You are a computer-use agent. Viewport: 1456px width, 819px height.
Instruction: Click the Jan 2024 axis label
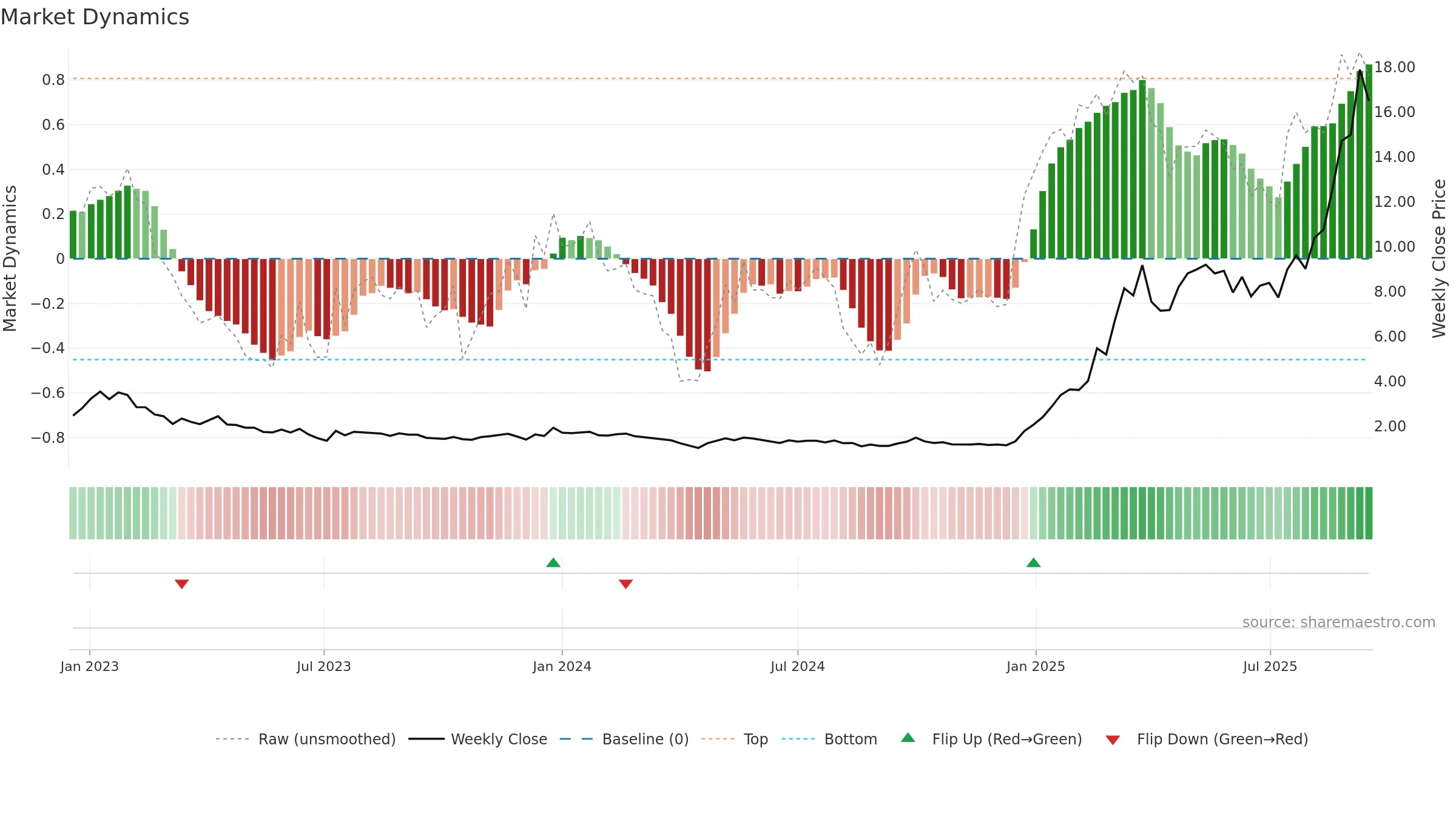click(562, 666)
